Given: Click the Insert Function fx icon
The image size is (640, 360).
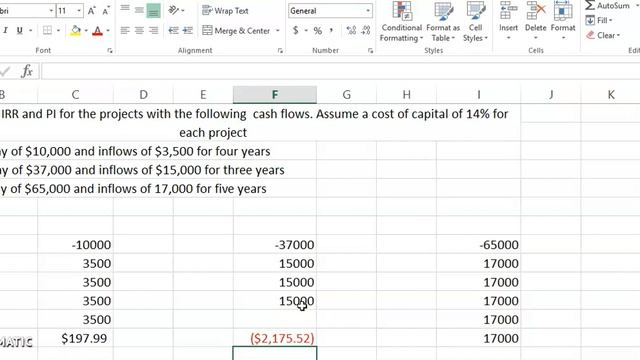Looking at the screenshot, I should 27,71.
